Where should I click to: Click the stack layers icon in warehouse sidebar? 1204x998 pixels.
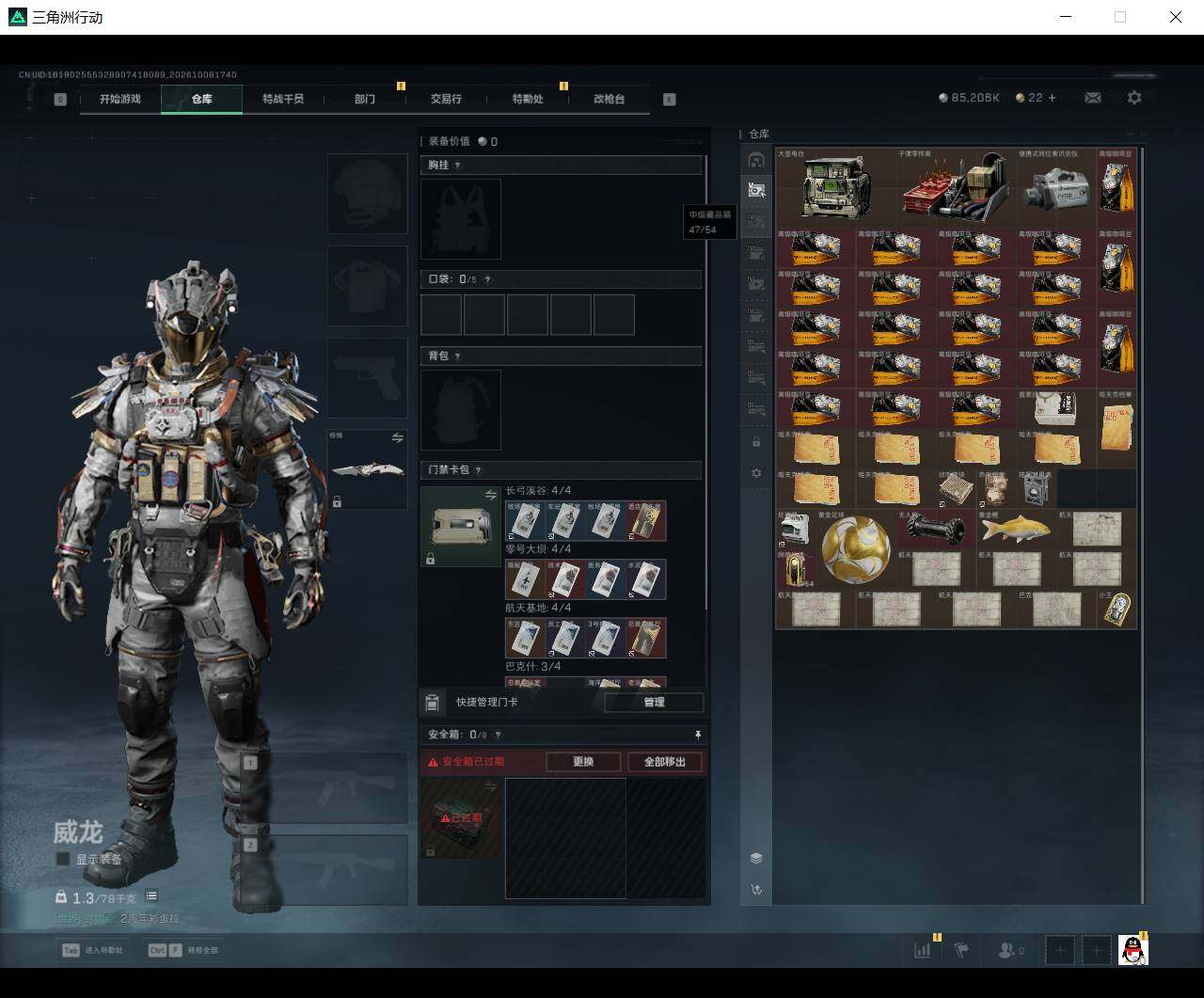point(756,858)
